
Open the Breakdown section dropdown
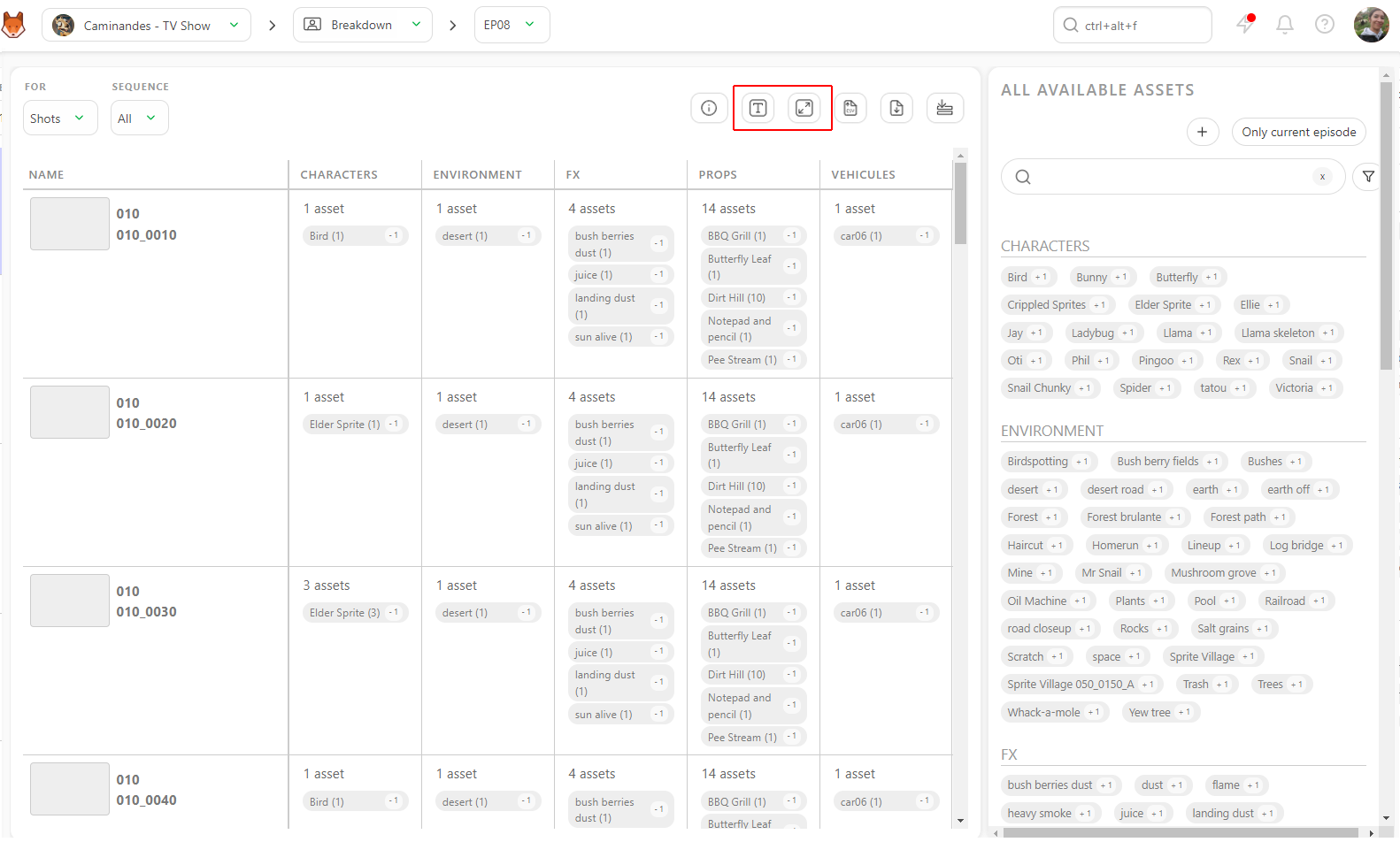point(362,25)
